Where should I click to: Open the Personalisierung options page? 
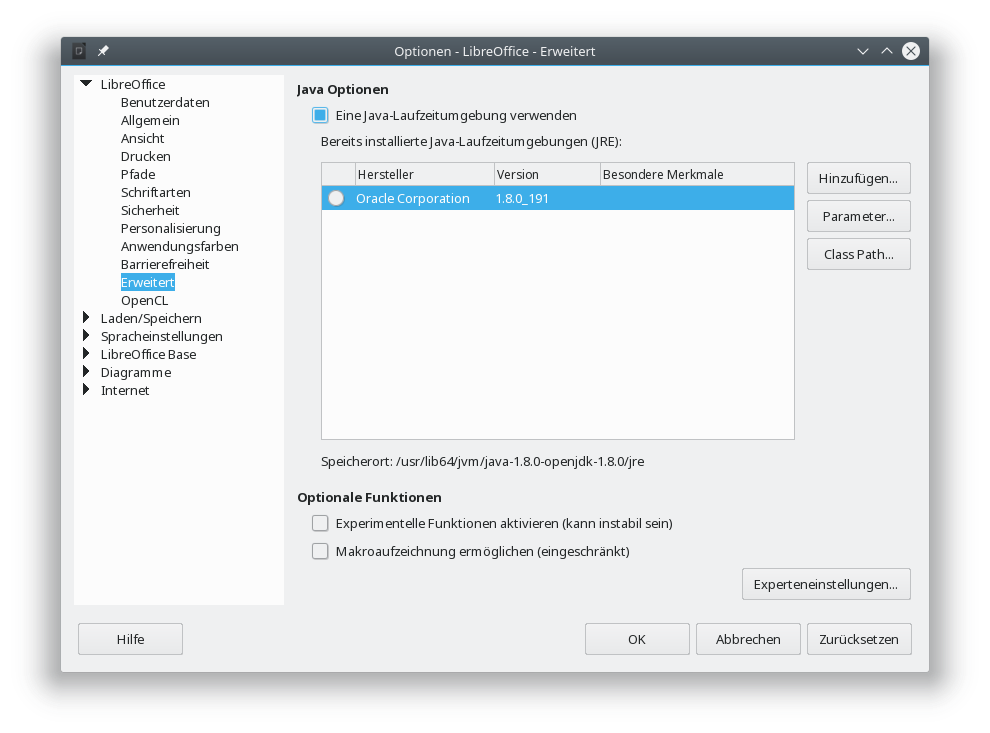click(x=170, y=228)
